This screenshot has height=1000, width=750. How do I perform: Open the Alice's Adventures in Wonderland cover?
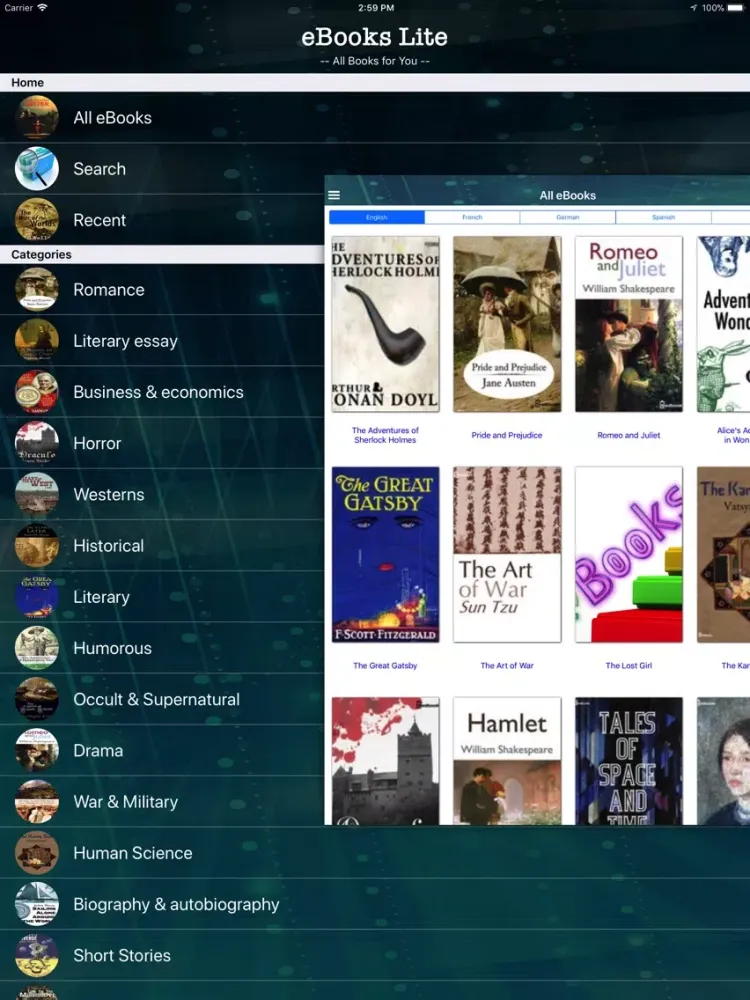[x=723, y=324]
